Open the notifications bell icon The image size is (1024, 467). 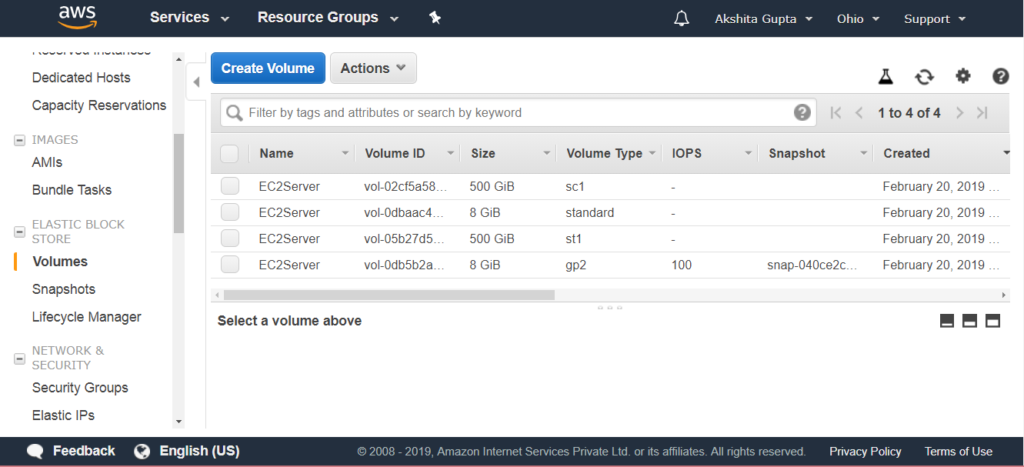[681, 18]
